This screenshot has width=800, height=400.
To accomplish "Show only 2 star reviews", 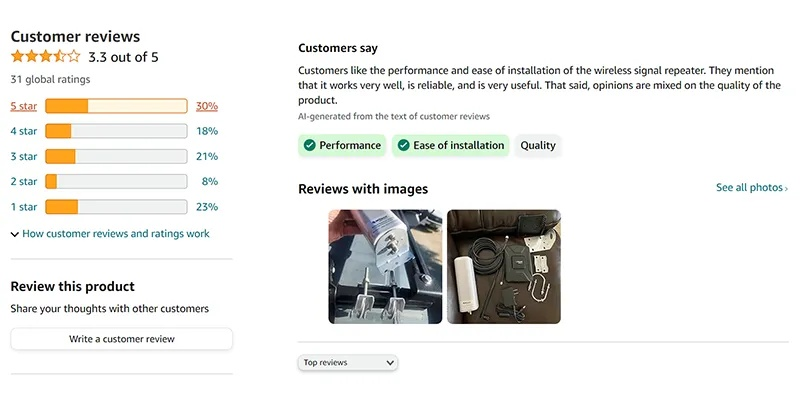I will (x=24, y=182).
